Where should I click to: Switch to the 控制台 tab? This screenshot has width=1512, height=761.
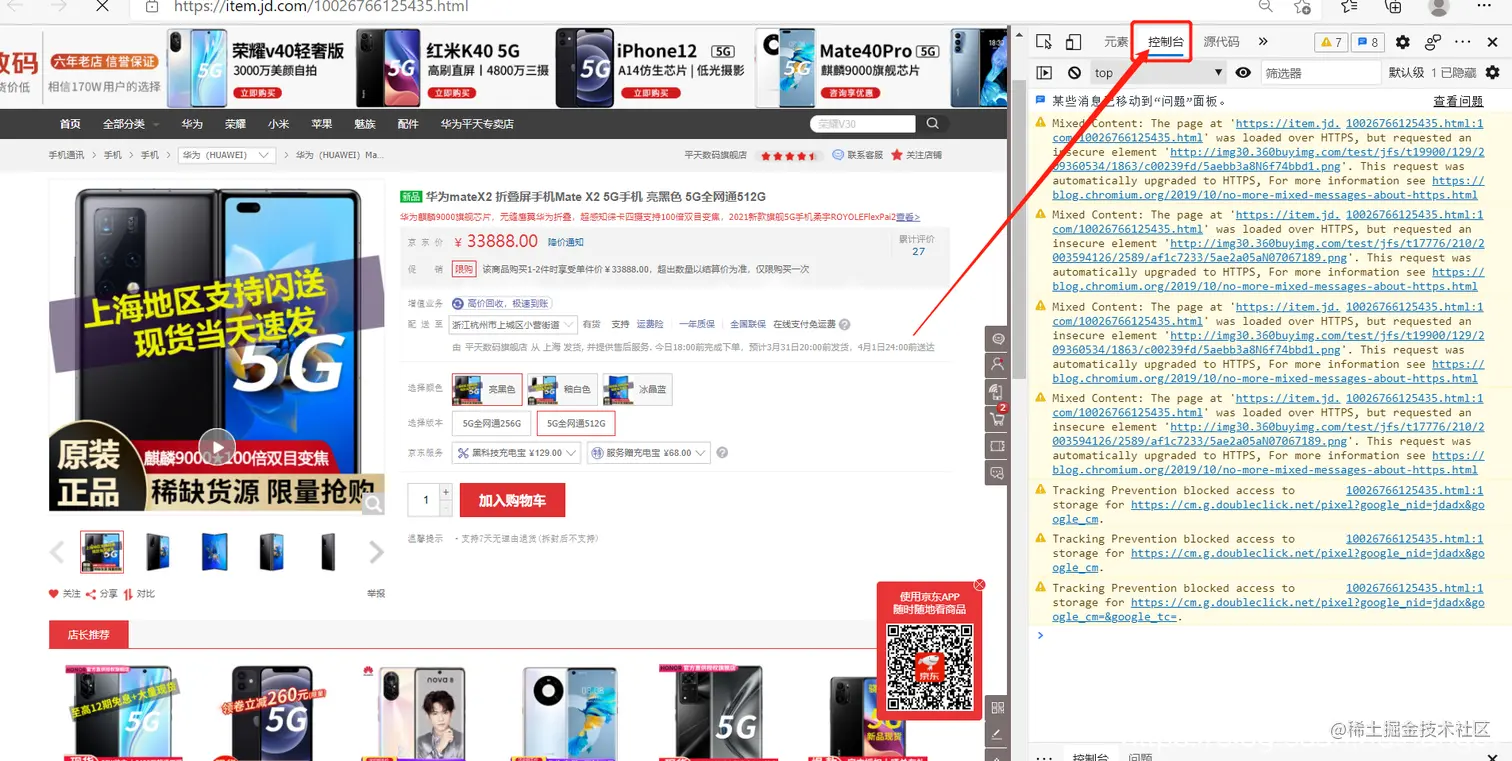(1166, 42)
